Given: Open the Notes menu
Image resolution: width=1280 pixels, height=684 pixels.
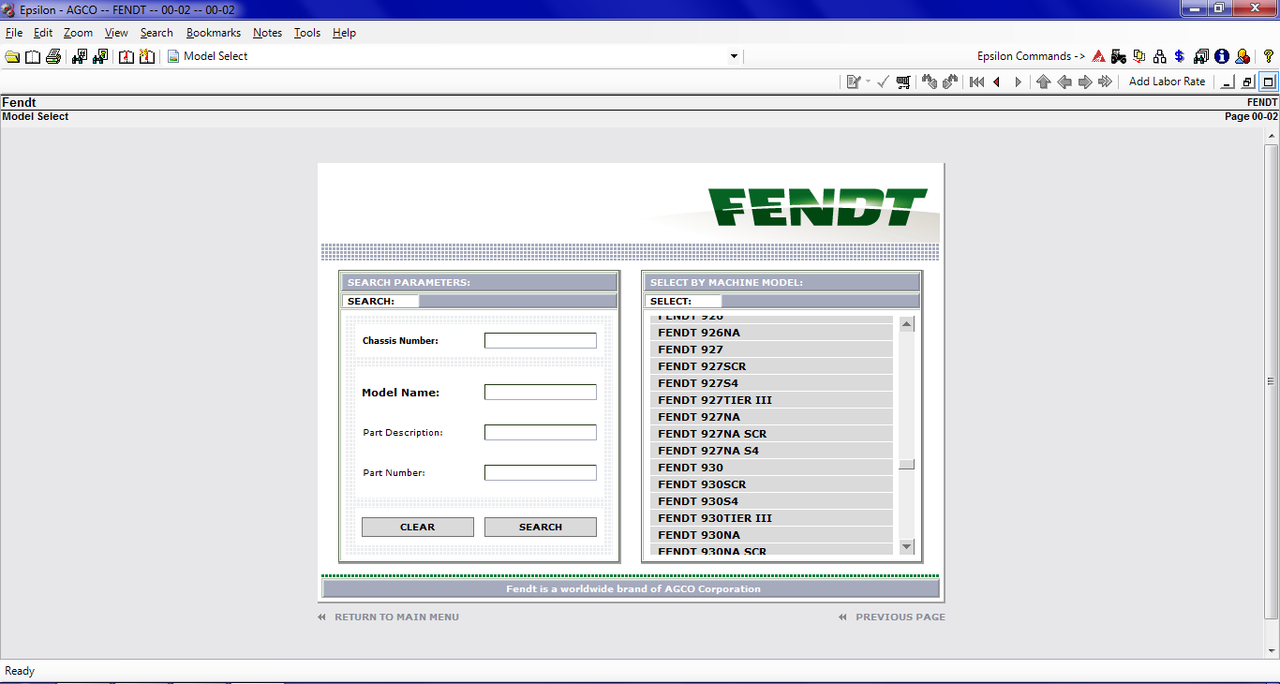Looking at the screenshot, I should pyautogui.click(x=268, y=33).
